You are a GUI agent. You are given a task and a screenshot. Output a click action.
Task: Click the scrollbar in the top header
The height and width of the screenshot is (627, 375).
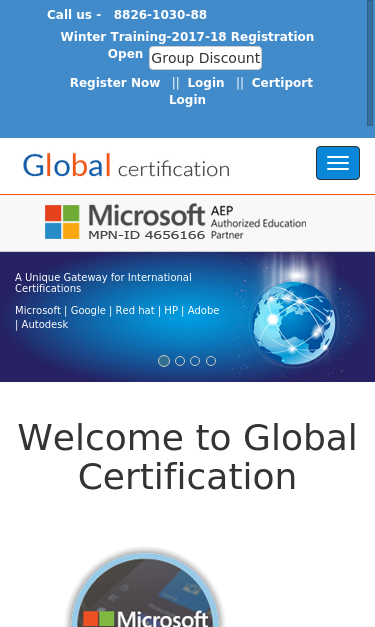pyautogui.click(x=370, y=63)
